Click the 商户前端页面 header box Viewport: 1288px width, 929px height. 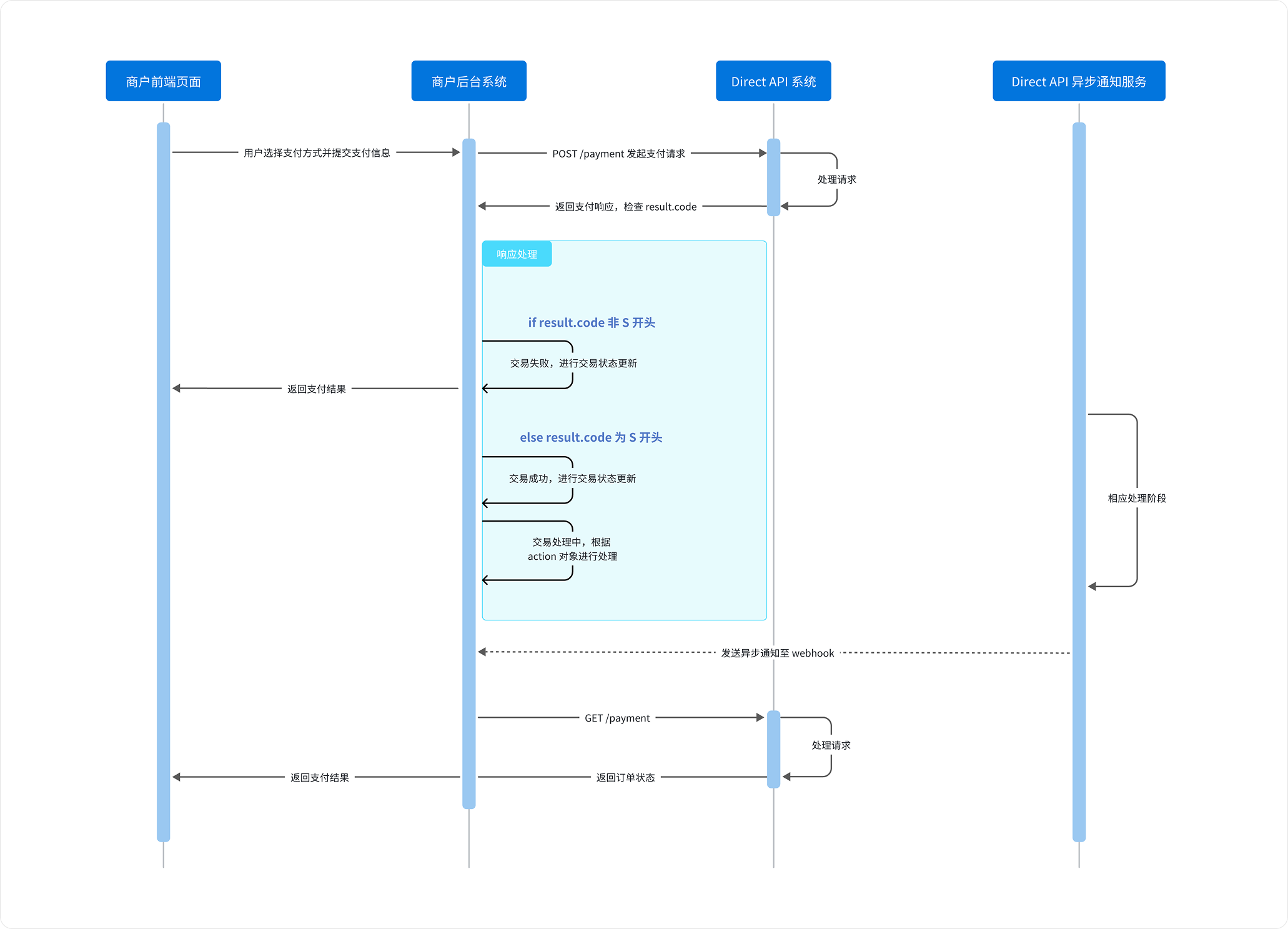pyautogui.click(x=163, y=81)
